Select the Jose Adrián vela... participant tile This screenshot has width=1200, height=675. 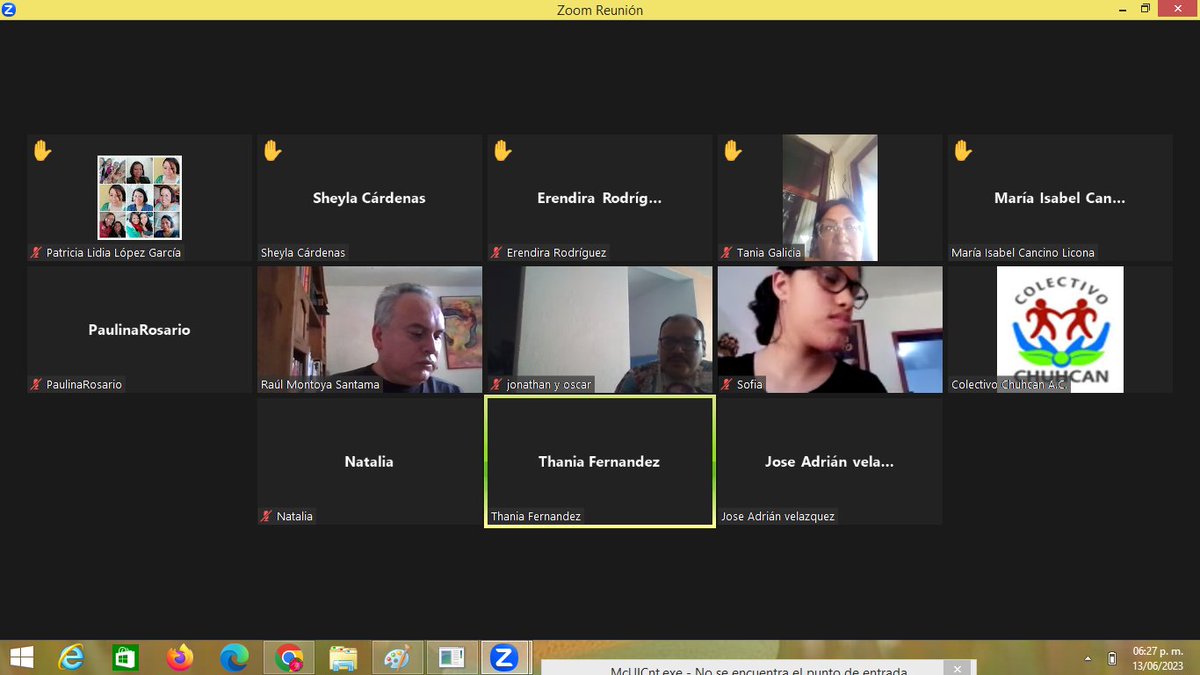point(830,461)
